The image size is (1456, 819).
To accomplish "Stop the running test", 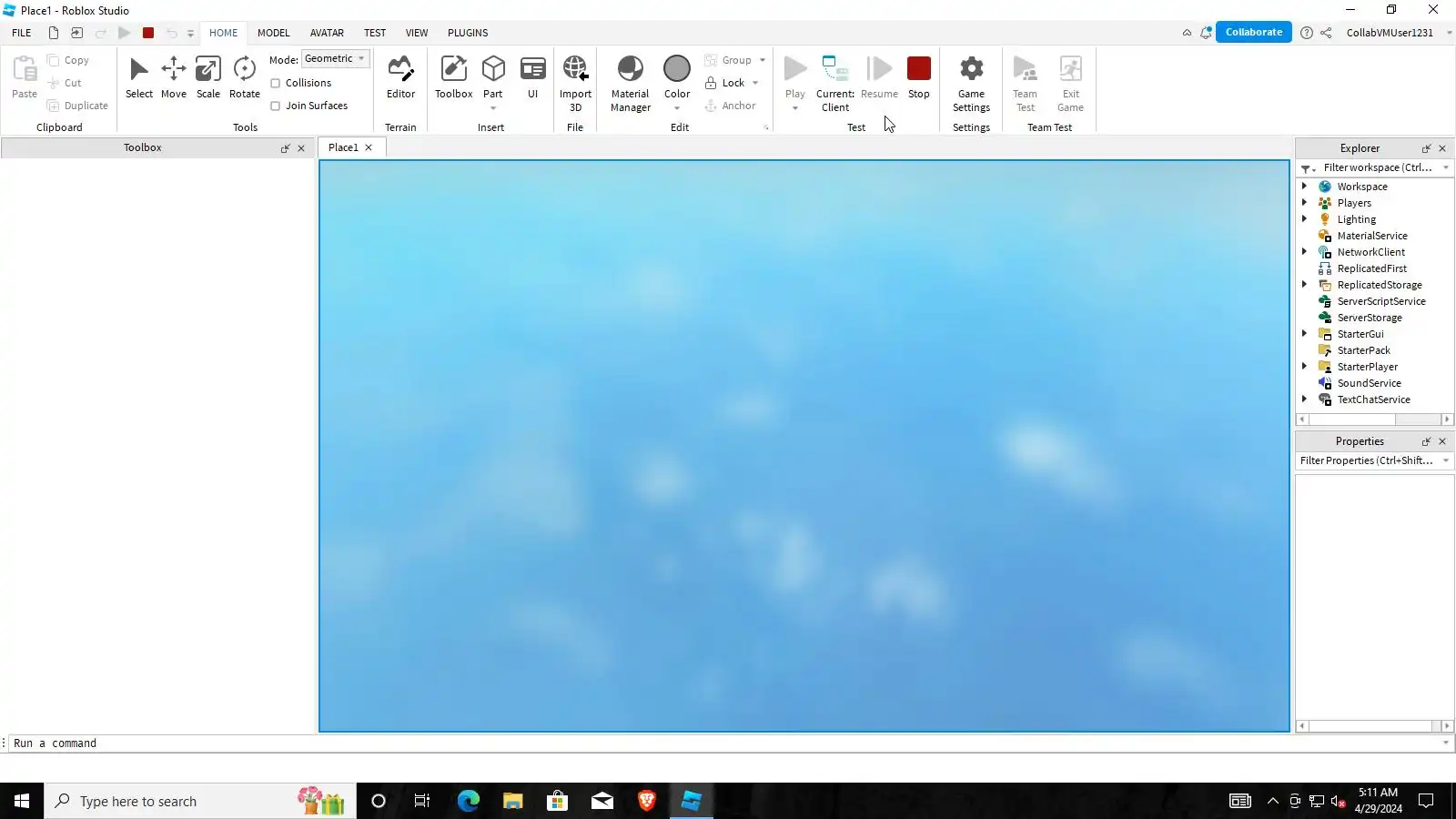I will (x=919, y=78).
